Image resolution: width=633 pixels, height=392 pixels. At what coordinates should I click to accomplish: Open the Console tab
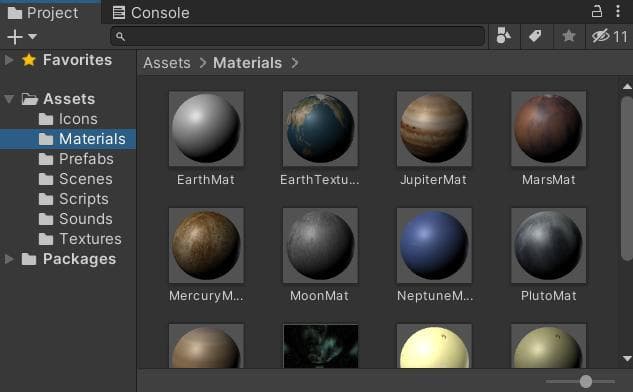point(151,13)
